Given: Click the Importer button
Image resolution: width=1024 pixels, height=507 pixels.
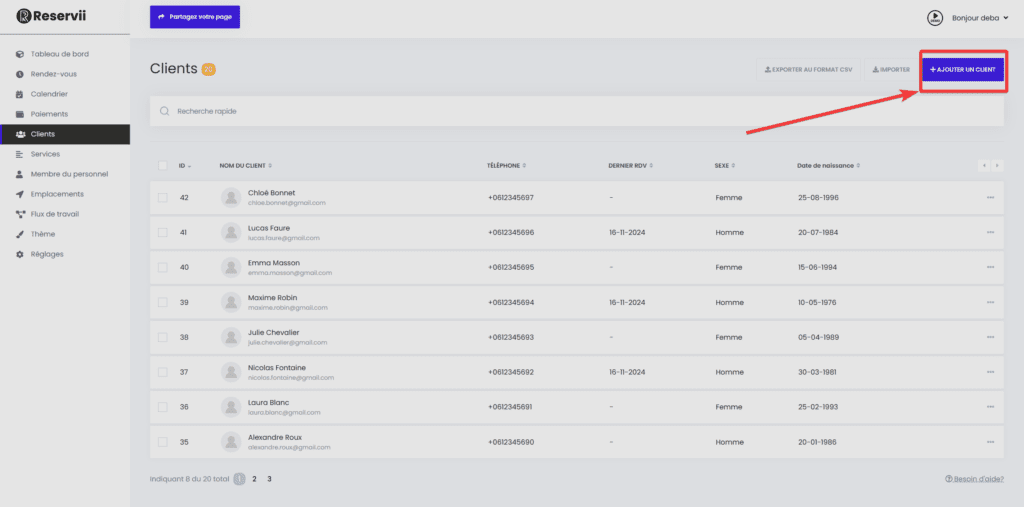Looking at the screenshot, I should [x=891, y=69].
